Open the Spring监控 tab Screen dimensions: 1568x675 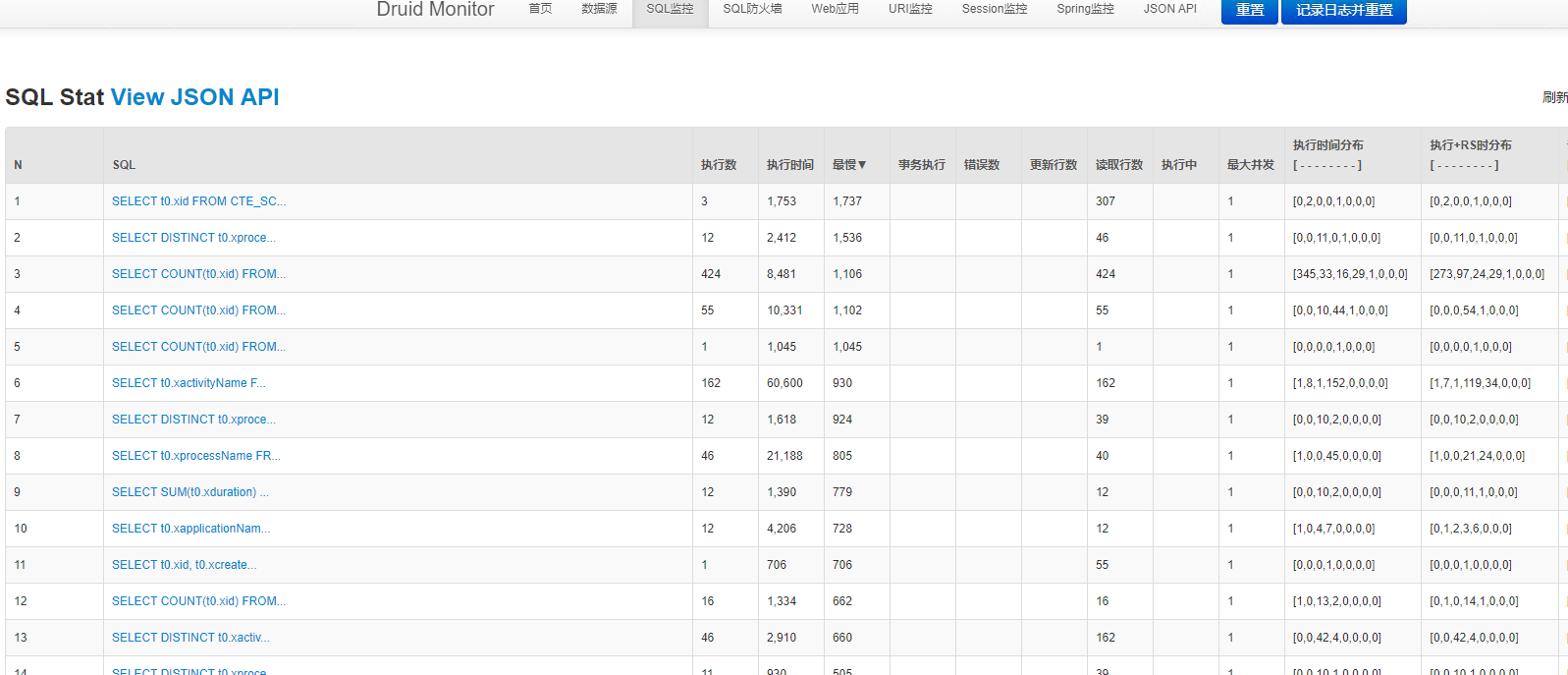tap(1085, 9)
